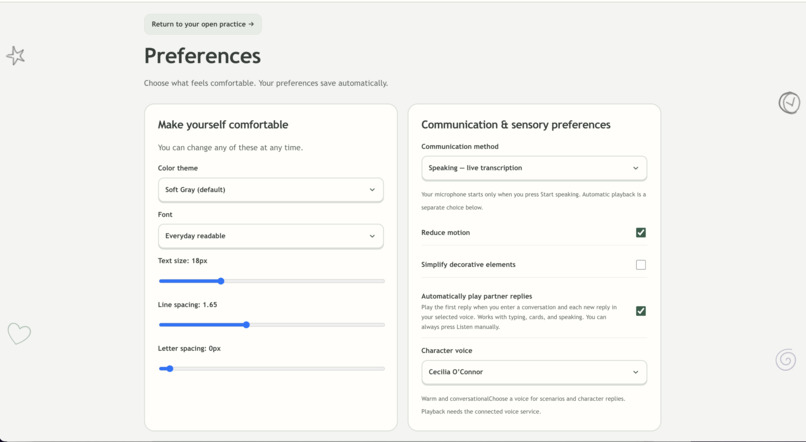The width and height of the screenshot is (806, 442).
Task: Click the Make yourself comfortable heading
Action: 223,124
